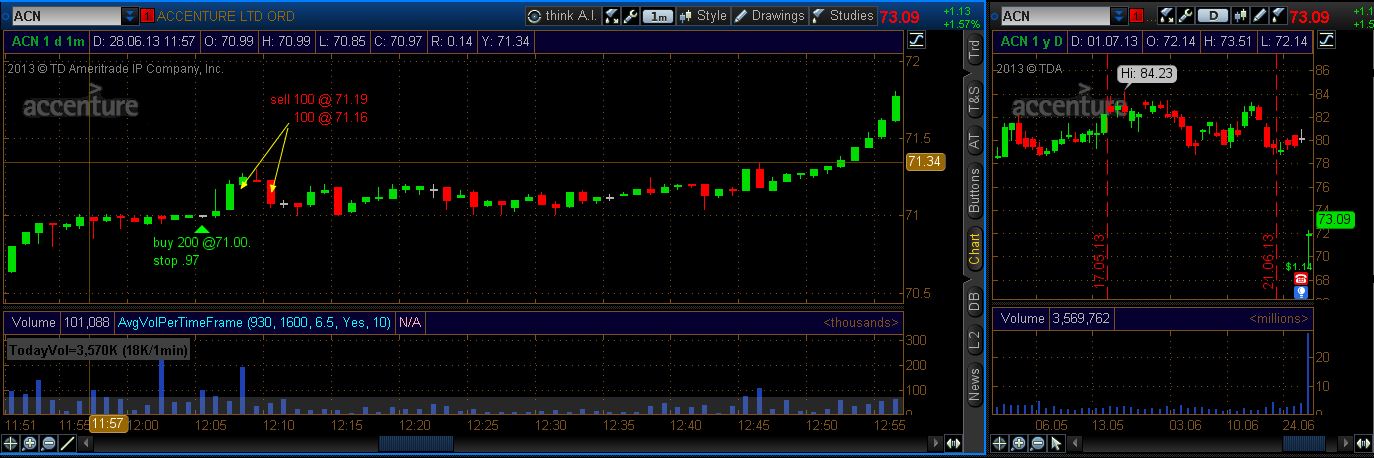Open pencil Drawings icon in right chart
1374x458 pixels.
(x=1259, y=16)
